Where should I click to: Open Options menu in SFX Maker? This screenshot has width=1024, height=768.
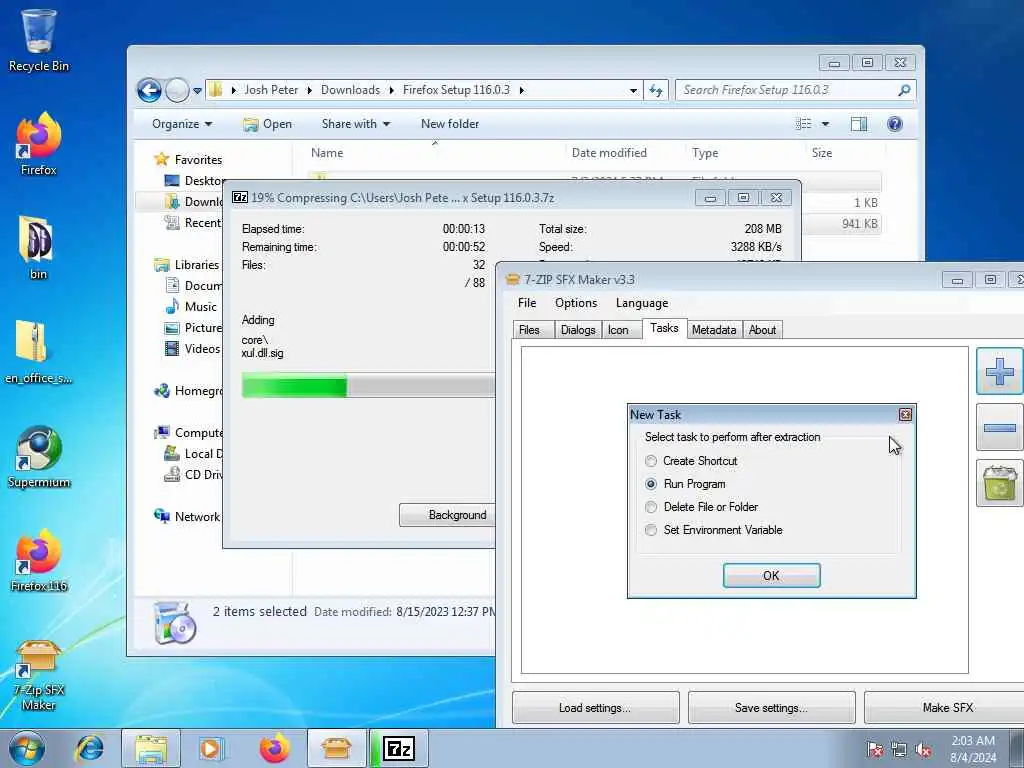[x=576, y=303]
